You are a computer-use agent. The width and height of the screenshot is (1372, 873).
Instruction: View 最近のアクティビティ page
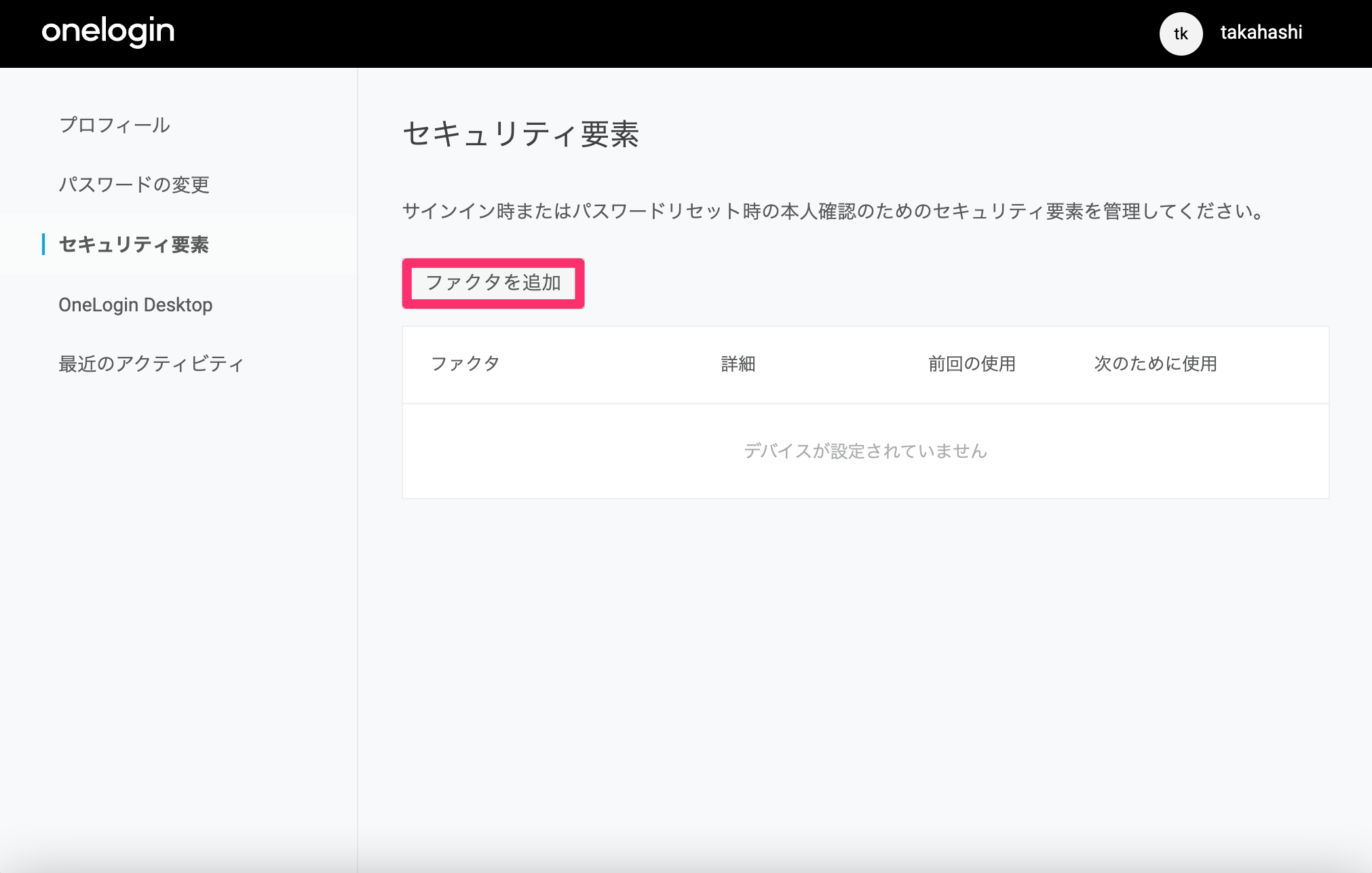(151, 364)
